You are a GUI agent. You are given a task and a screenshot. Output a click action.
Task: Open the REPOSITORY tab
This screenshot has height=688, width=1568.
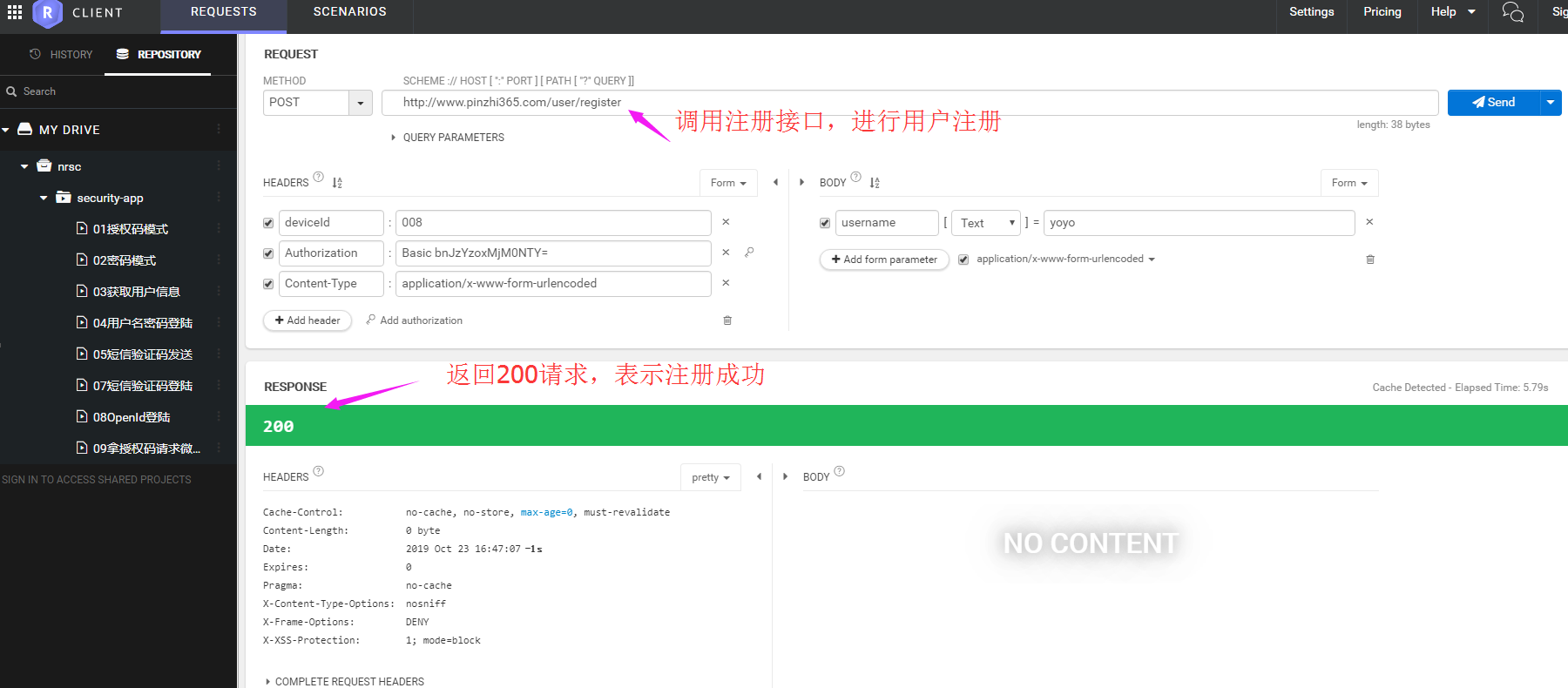(159, 55)
